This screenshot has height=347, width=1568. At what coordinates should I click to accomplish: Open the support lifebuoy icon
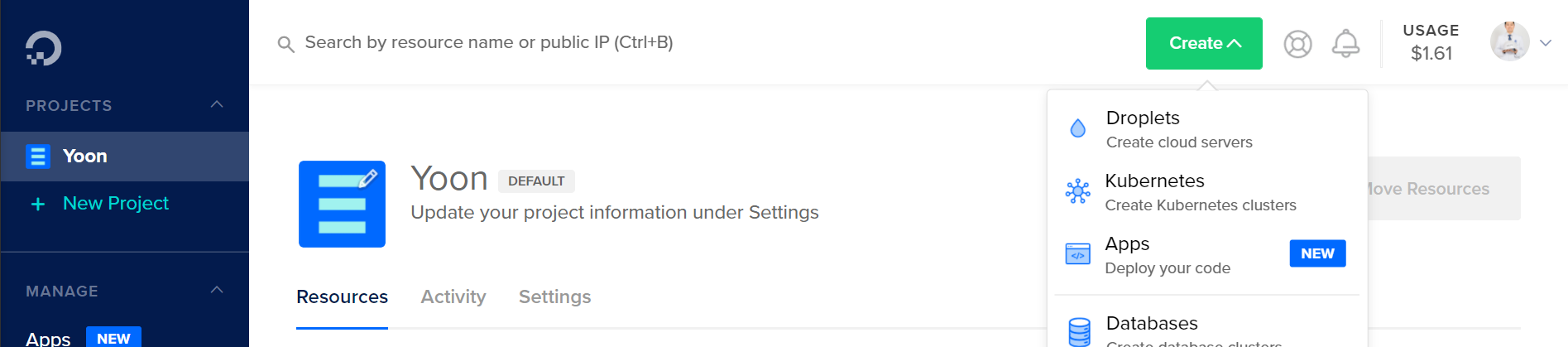[x=1297, y=44]
